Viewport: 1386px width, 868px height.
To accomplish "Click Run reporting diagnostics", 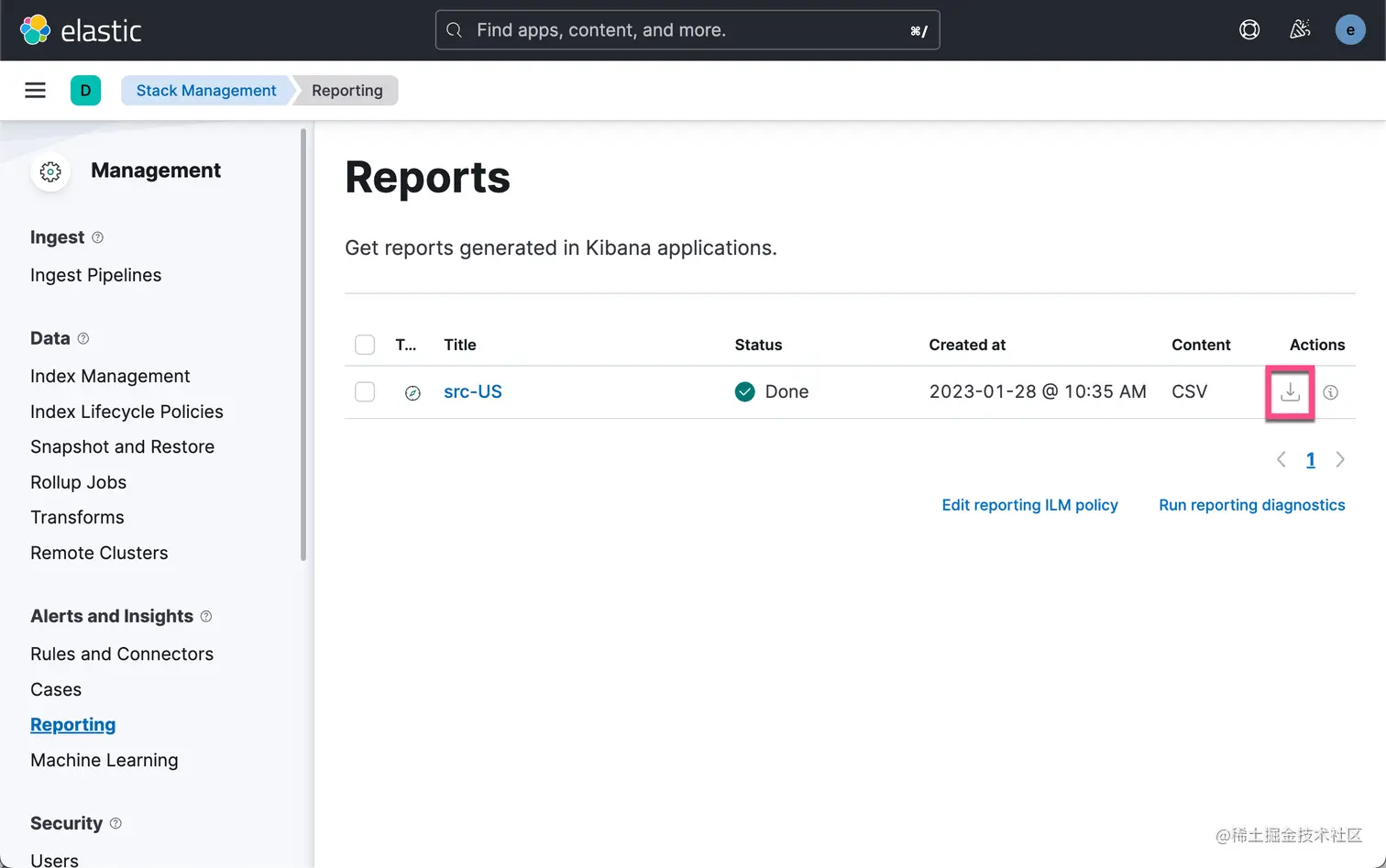I will tap(1251, 505).
